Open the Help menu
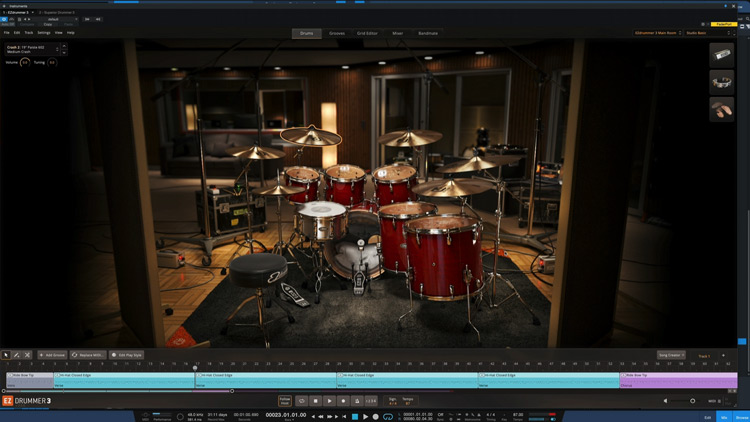 (71, 33)
